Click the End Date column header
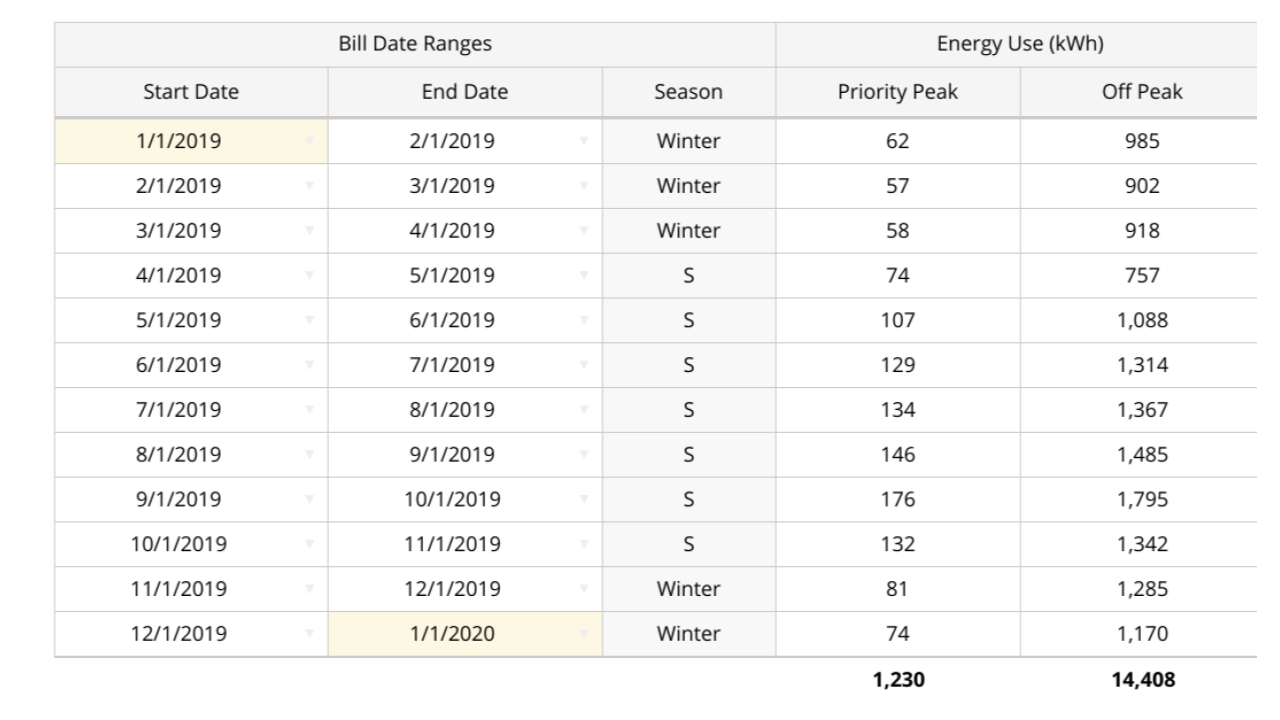The width and height of the screenshot is (1280, 720). pos(465,93)
